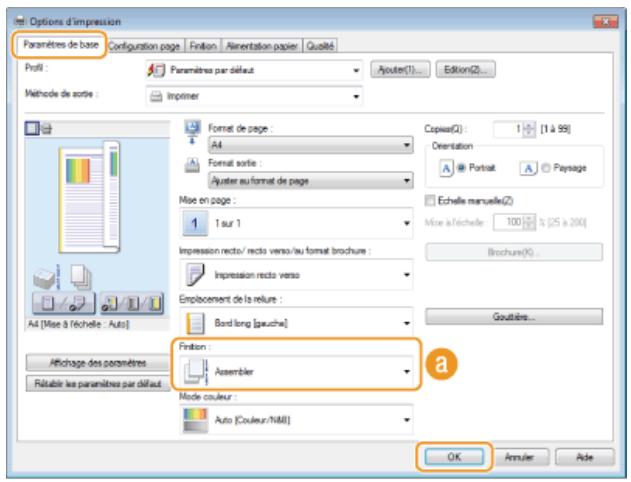Select the Paysage orientation radio button
The image size is (631, 482).
point(546,168)
